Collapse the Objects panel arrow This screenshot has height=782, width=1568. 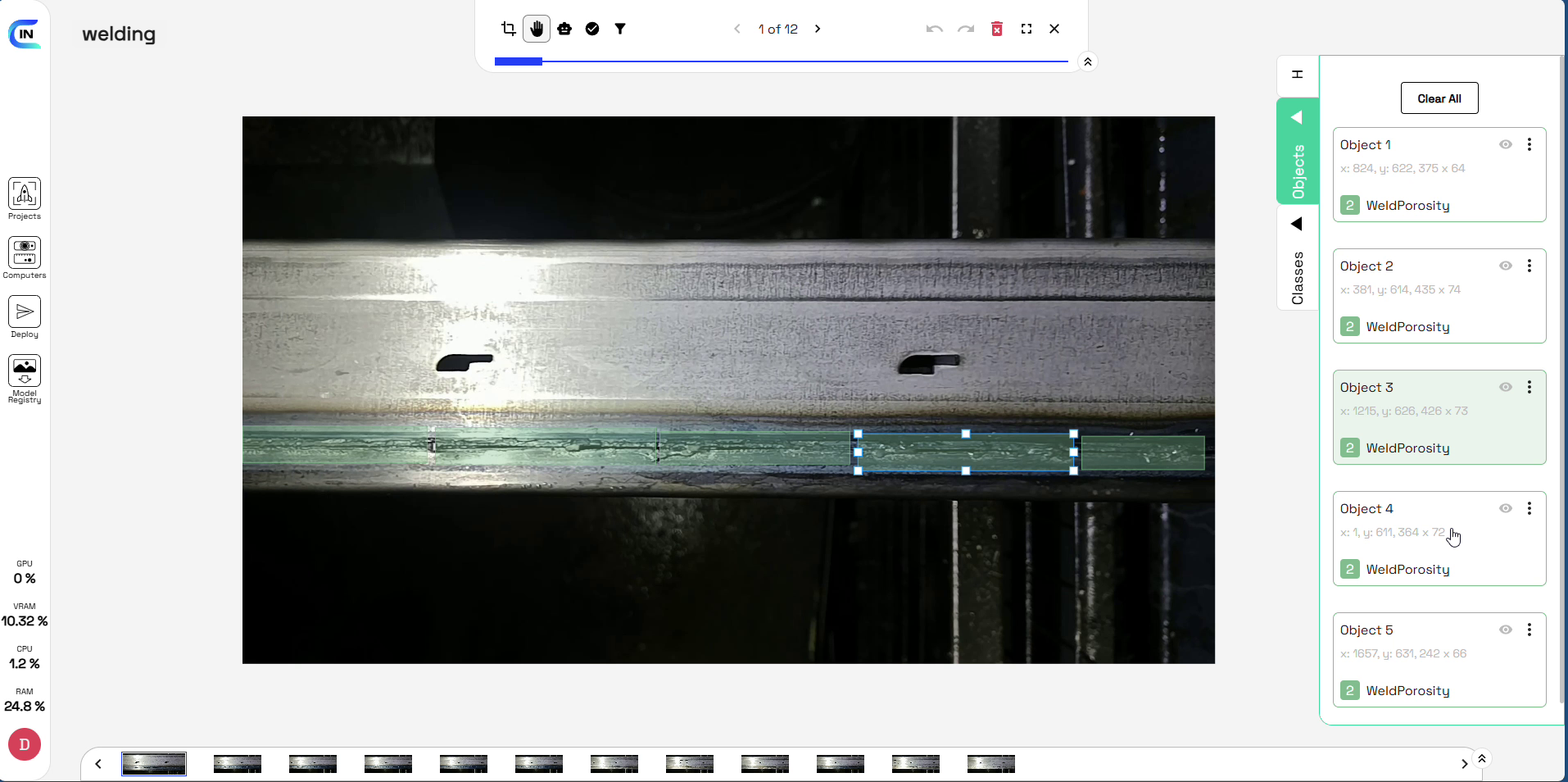[x=1297, y=117]
